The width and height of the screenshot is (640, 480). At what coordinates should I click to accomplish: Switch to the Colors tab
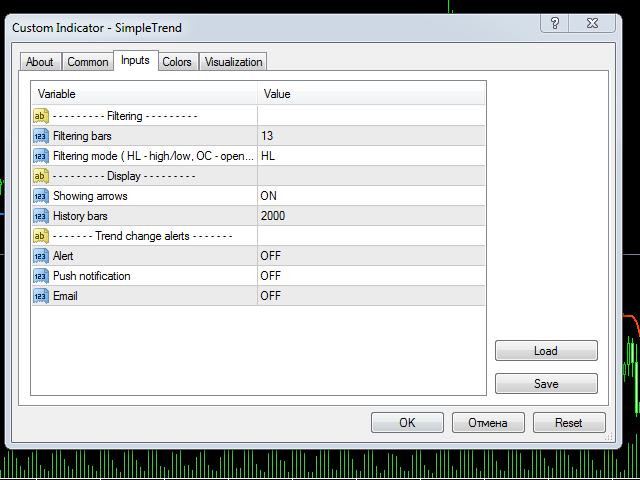click(177, 62)
